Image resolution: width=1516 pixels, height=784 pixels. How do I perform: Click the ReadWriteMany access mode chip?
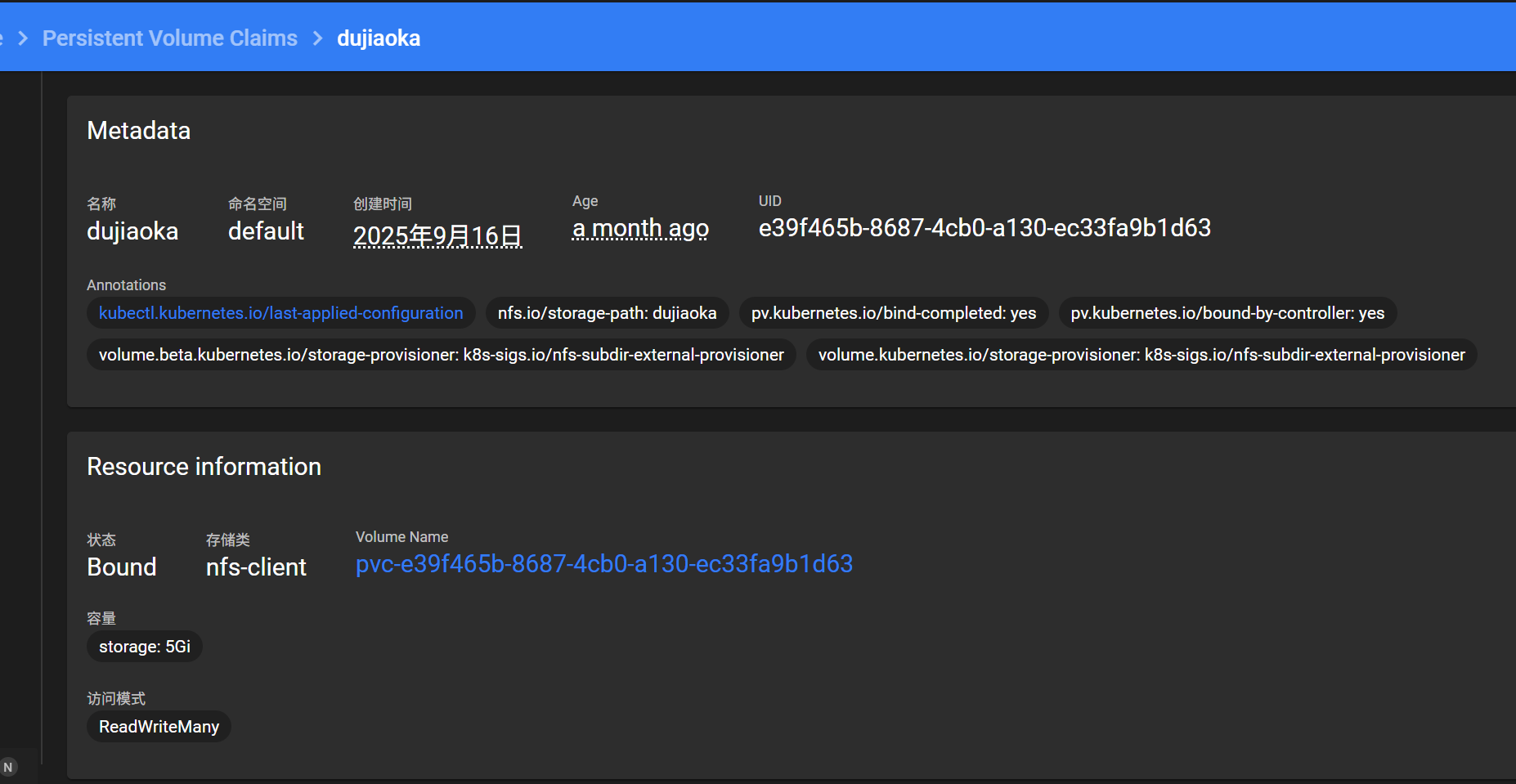[159, 727]
